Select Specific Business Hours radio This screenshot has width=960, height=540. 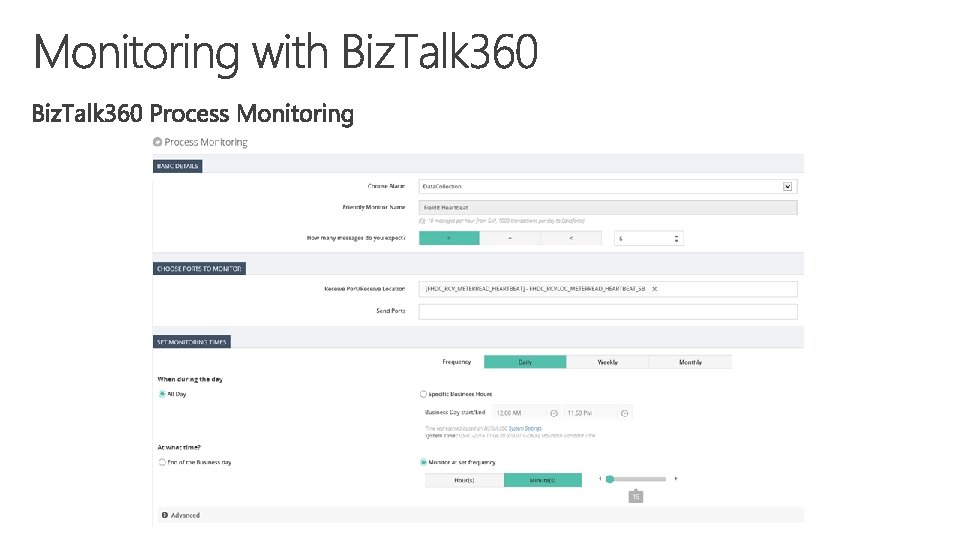point(423,394)
